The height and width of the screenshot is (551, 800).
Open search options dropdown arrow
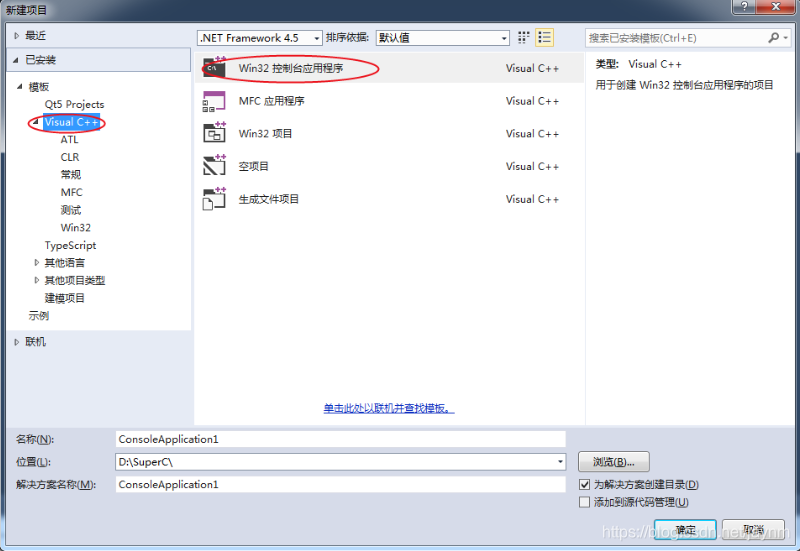786,38
